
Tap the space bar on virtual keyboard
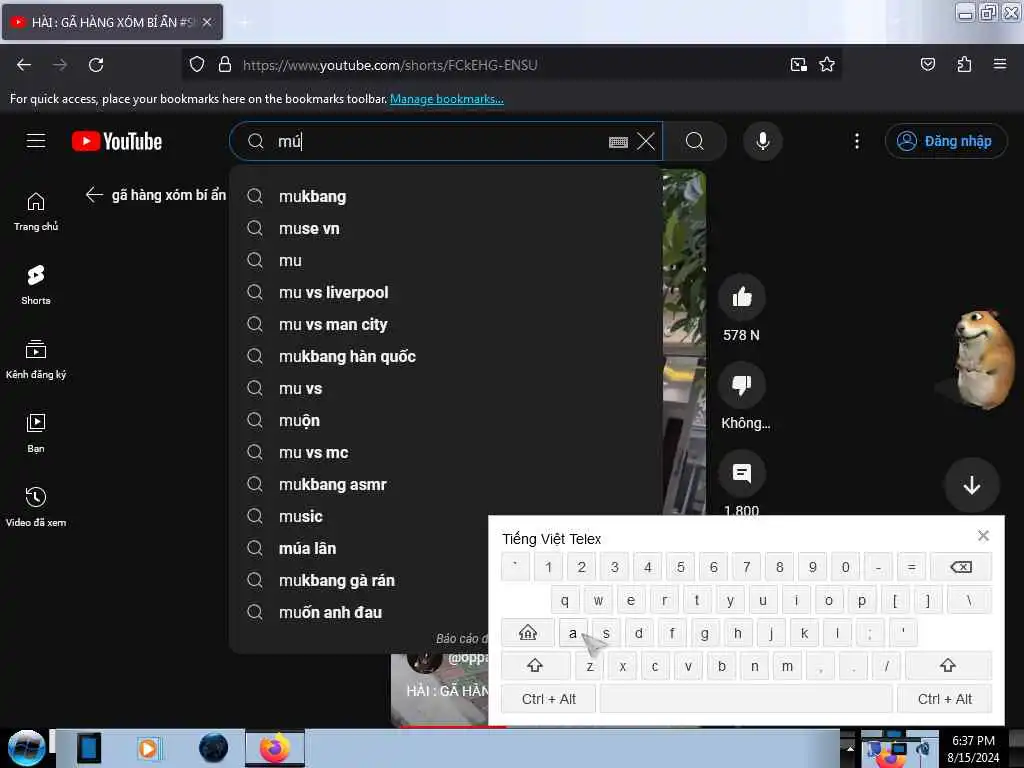(x=746, y=699)
